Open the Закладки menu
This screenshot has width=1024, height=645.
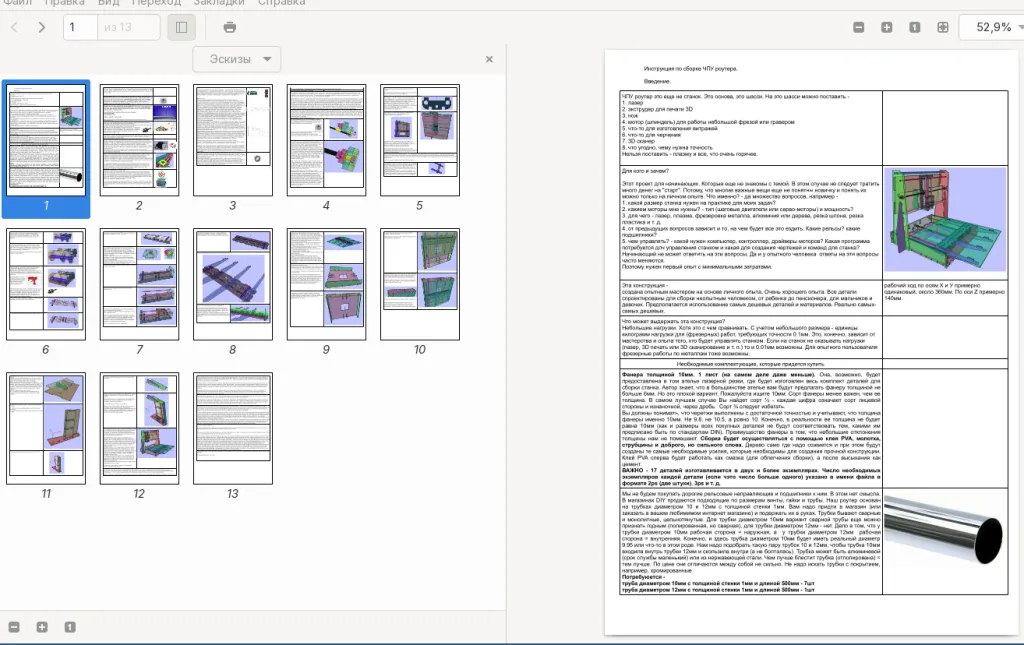tap(218, 3)
